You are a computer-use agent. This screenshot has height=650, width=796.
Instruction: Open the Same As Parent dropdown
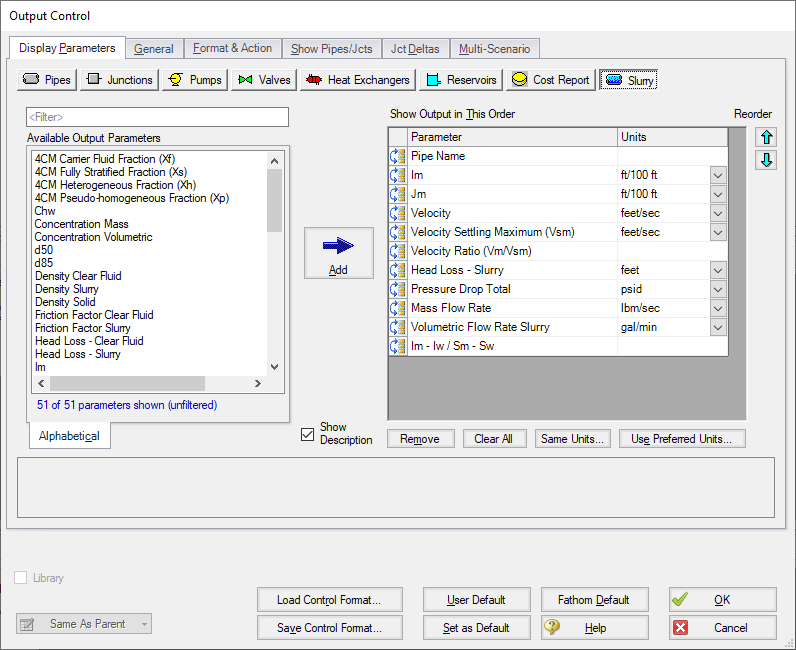pos(85,624)
